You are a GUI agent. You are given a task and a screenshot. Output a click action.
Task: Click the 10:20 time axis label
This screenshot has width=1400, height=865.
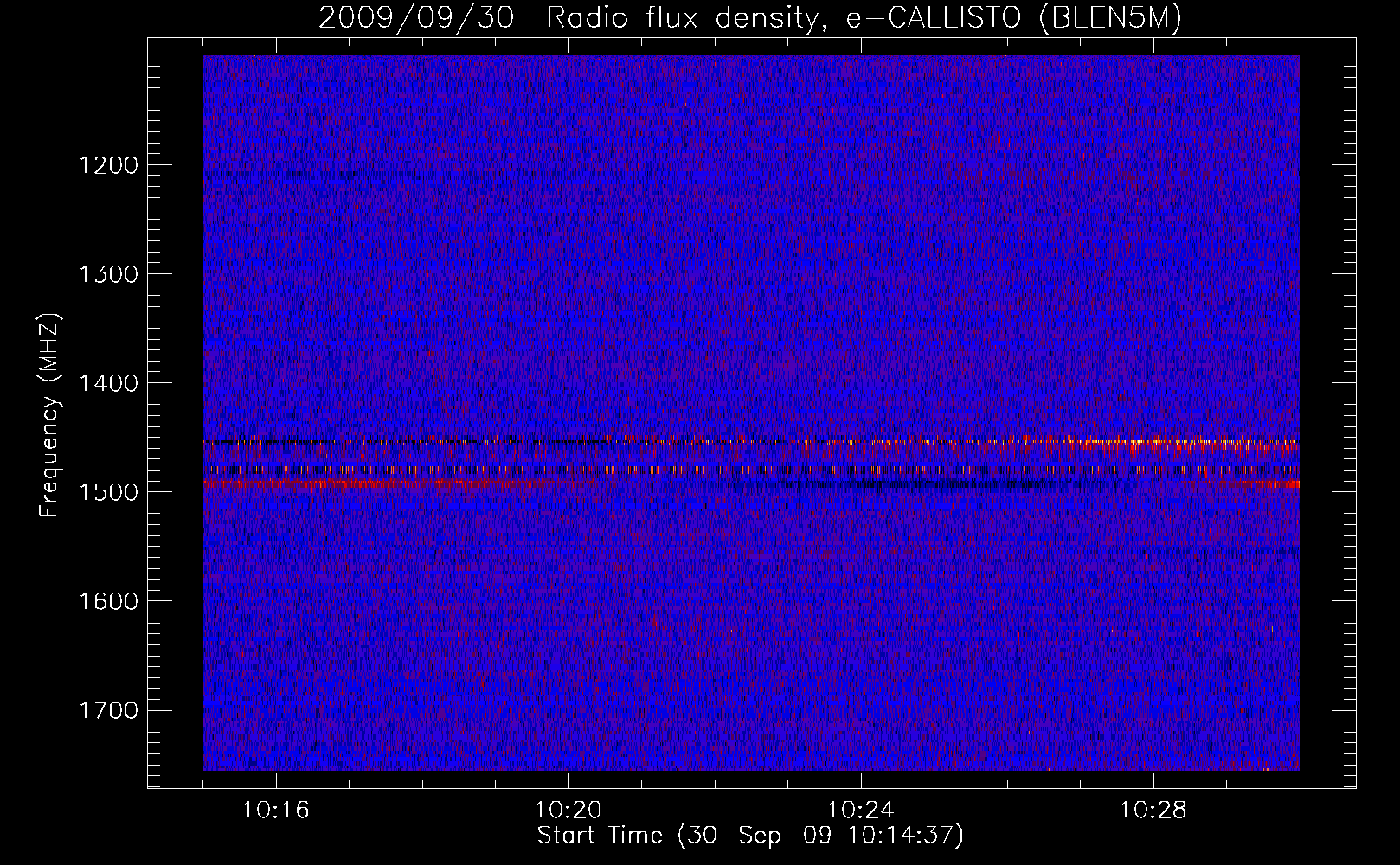pyautogui.click(x=568, y=811)
